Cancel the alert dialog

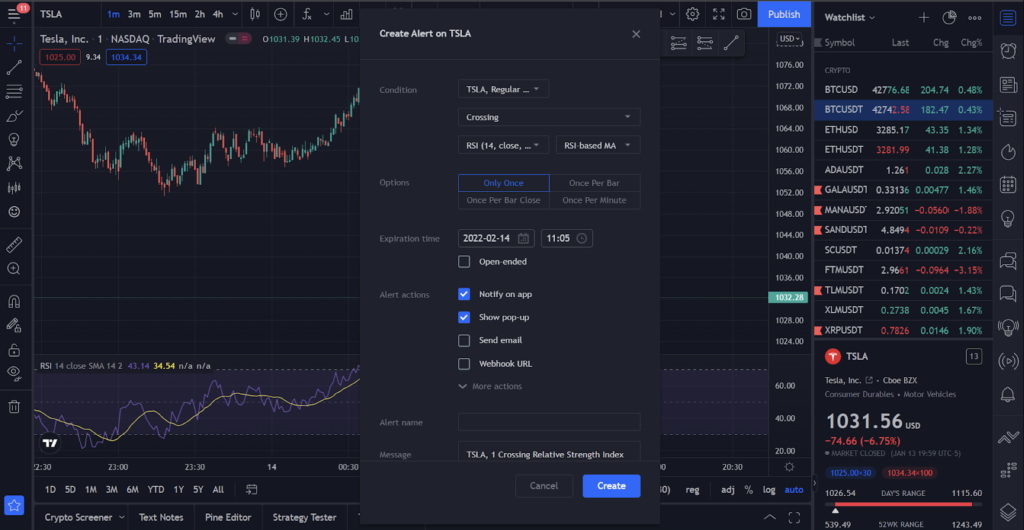(543, 486)
